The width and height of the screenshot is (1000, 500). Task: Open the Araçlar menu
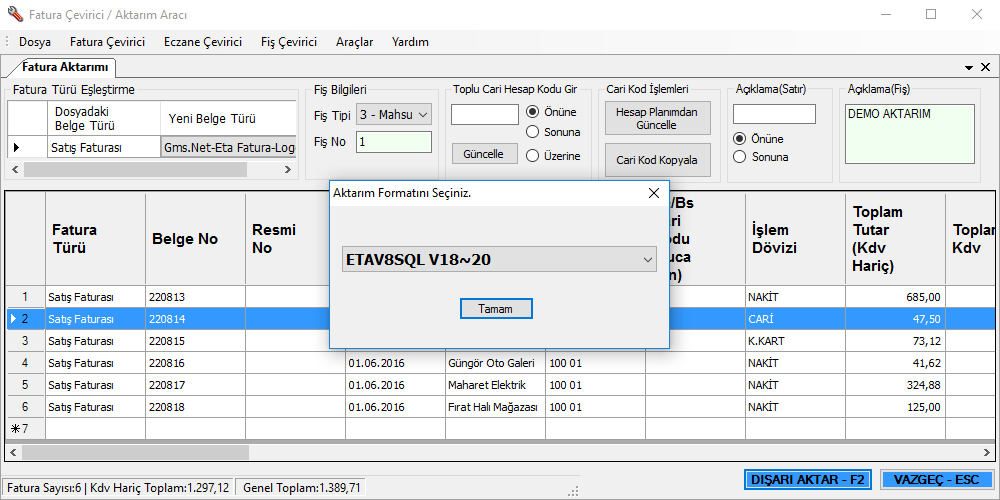coord(354,42)
